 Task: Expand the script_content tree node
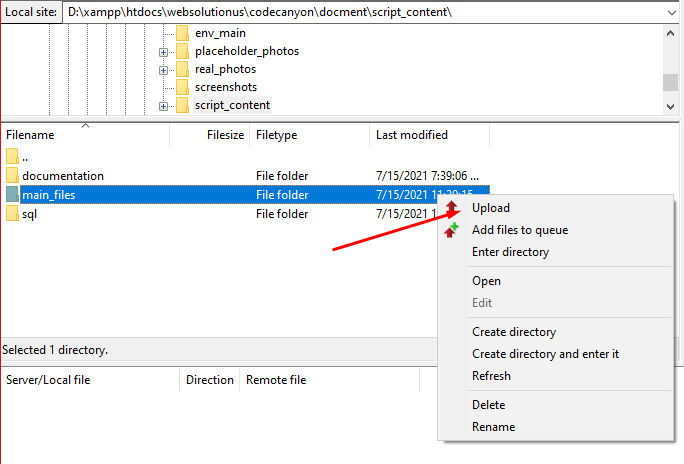coord(163,106)
